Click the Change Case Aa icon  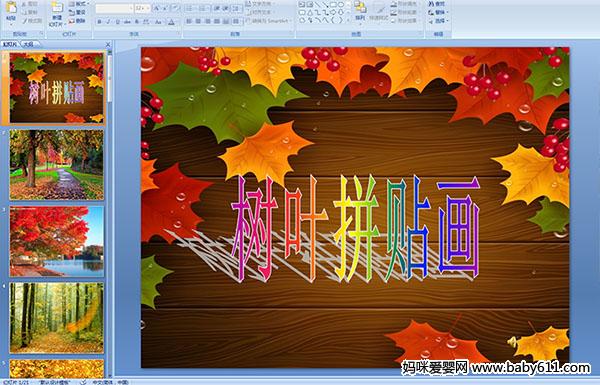point(158,22)
